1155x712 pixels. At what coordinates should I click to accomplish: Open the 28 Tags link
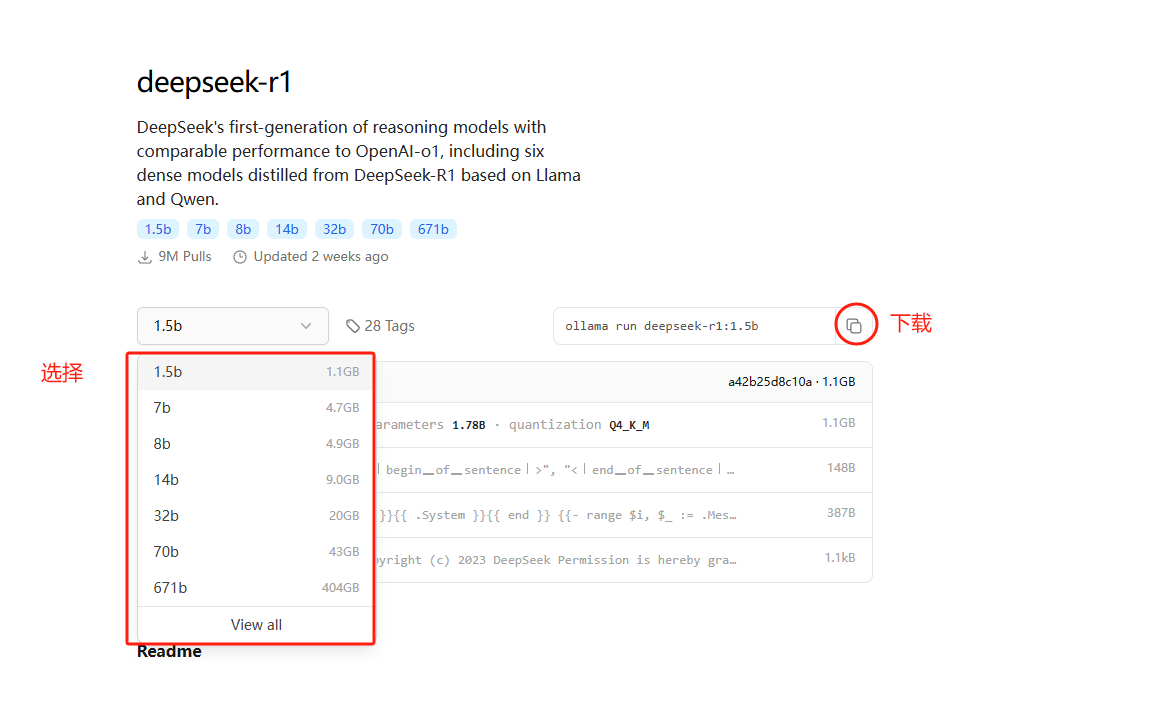[381, 325]
